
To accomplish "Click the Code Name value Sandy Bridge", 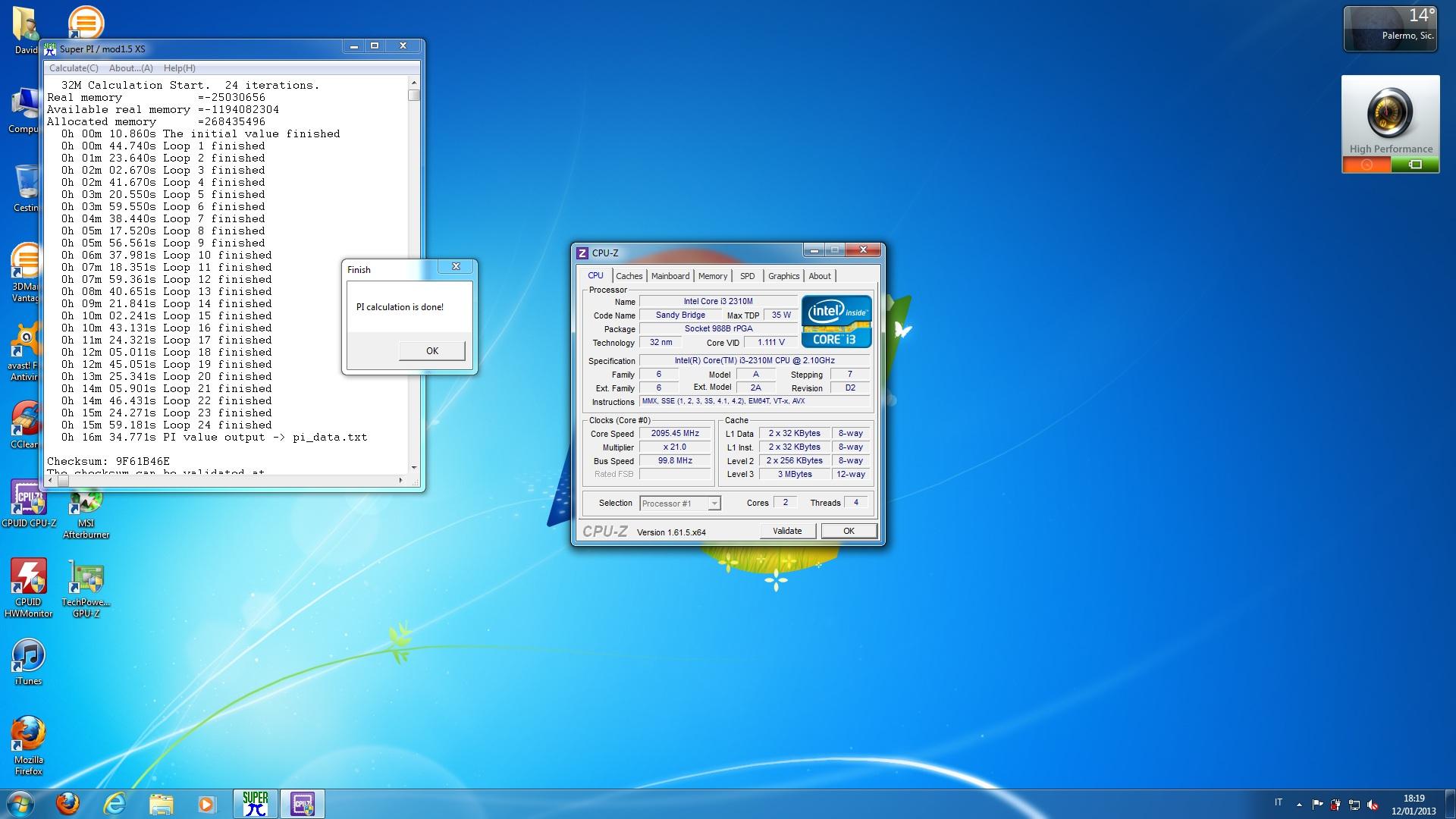I will [x=680, y=315].
